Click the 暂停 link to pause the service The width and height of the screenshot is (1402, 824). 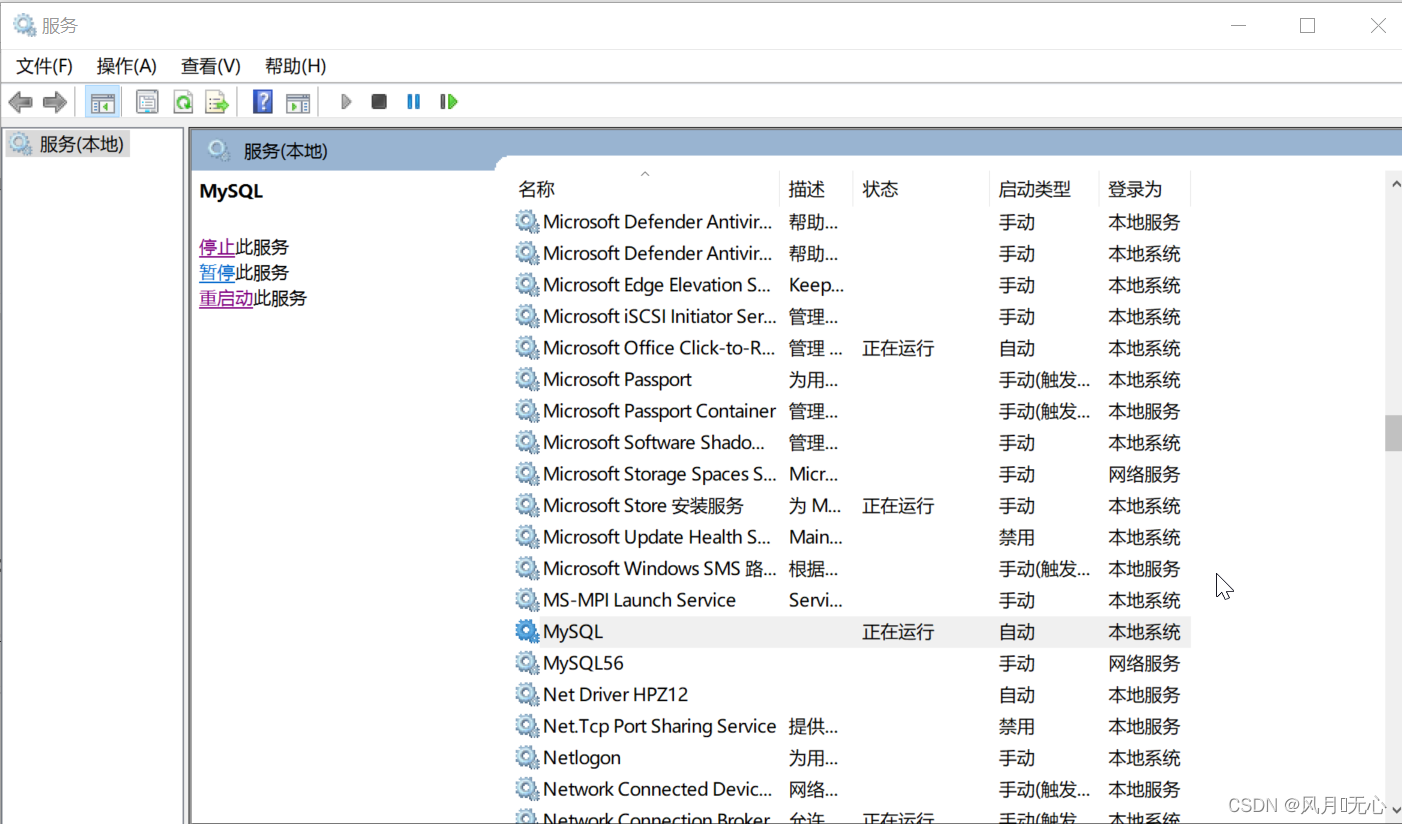click(217, 273)
